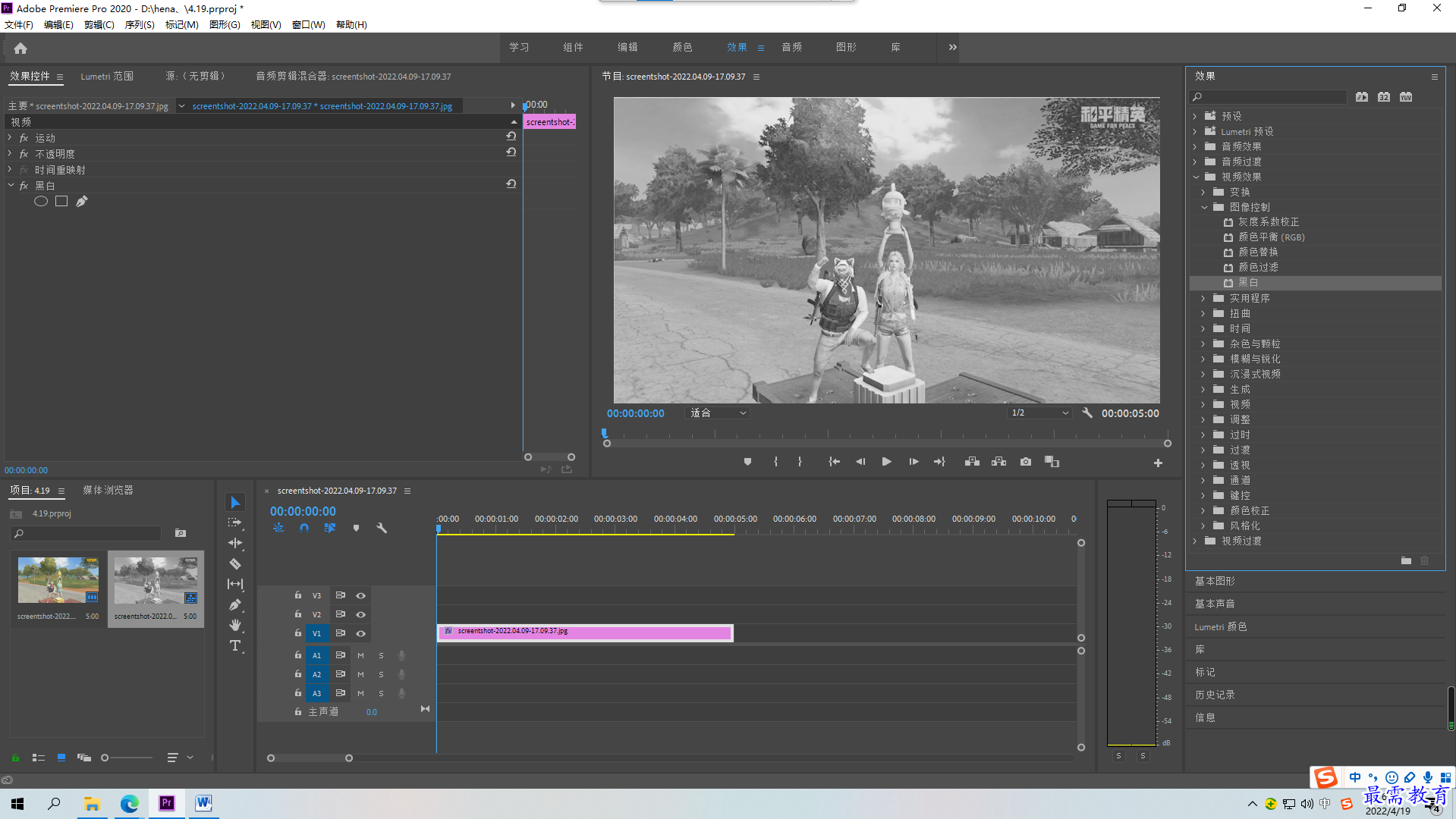Create ellipse mask for 黑白 effect

41,201
